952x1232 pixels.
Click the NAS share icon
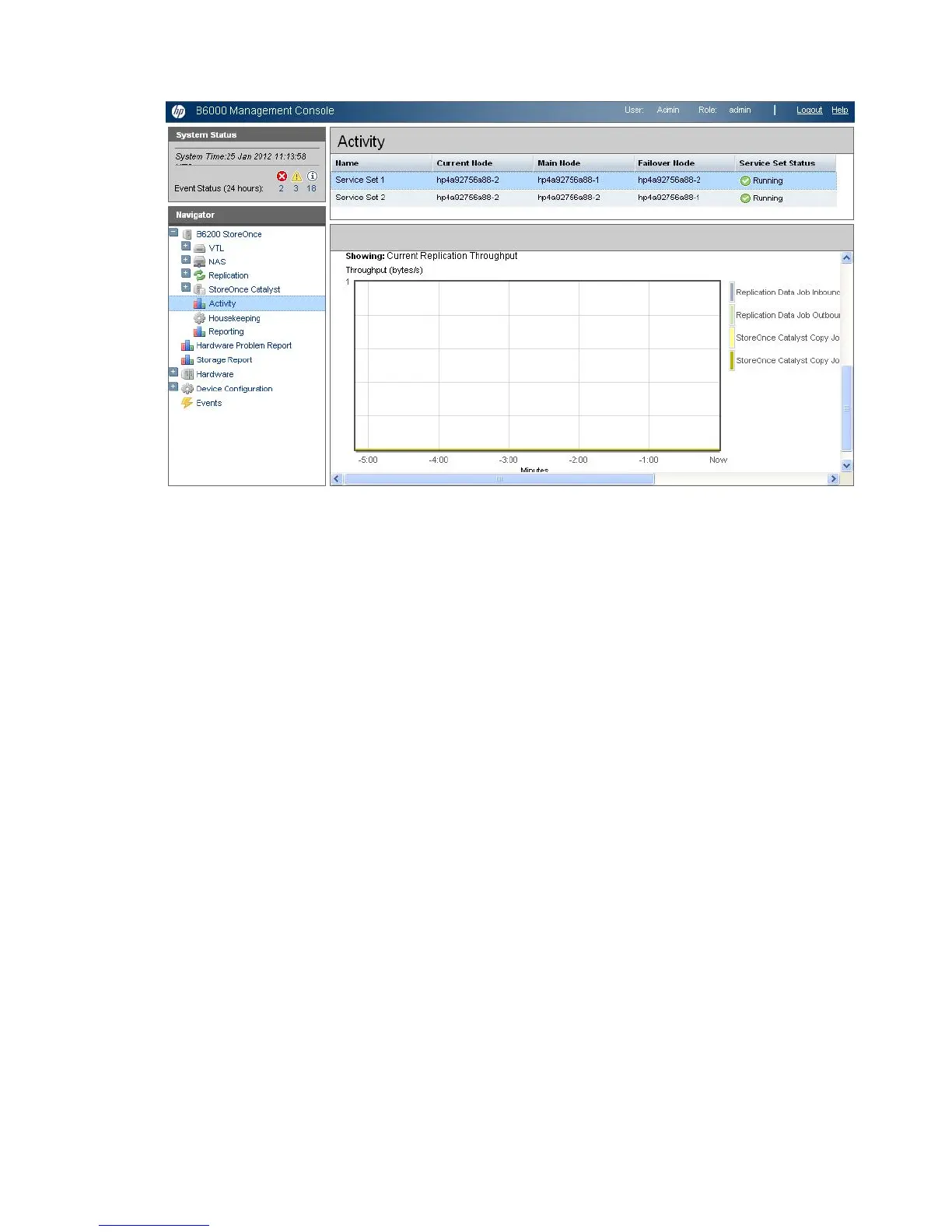[200, 262]
